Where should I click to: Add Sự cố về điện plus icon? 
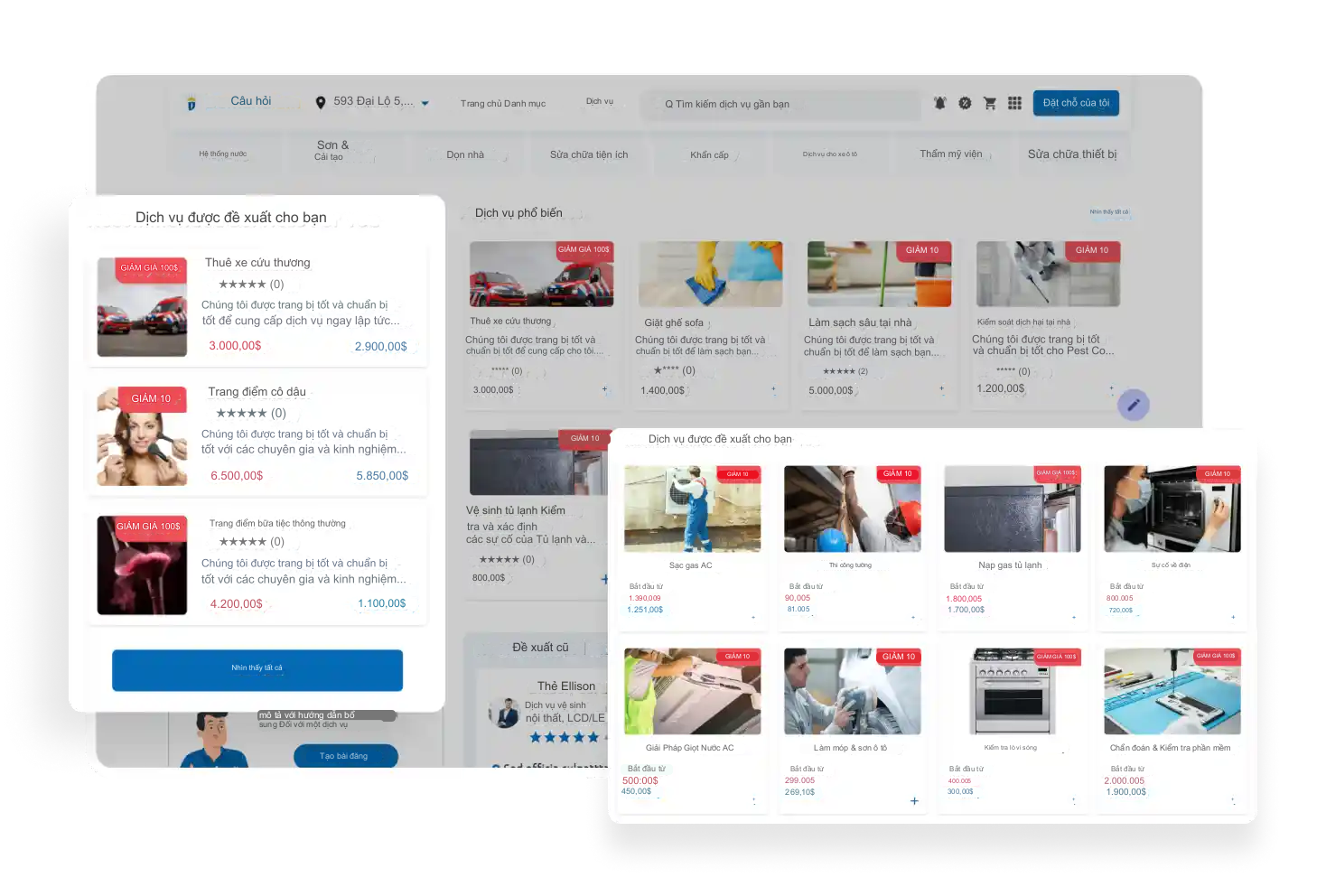click(x=1233, y=618)
